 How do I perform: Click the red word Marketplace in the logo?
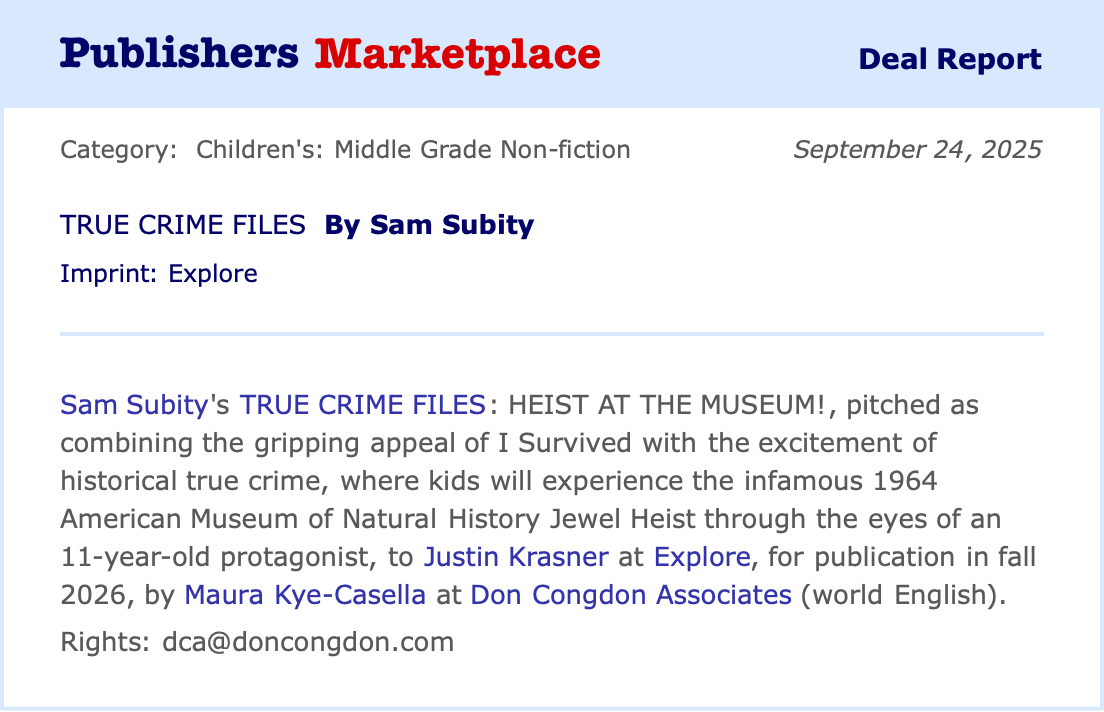coord(458,54)
